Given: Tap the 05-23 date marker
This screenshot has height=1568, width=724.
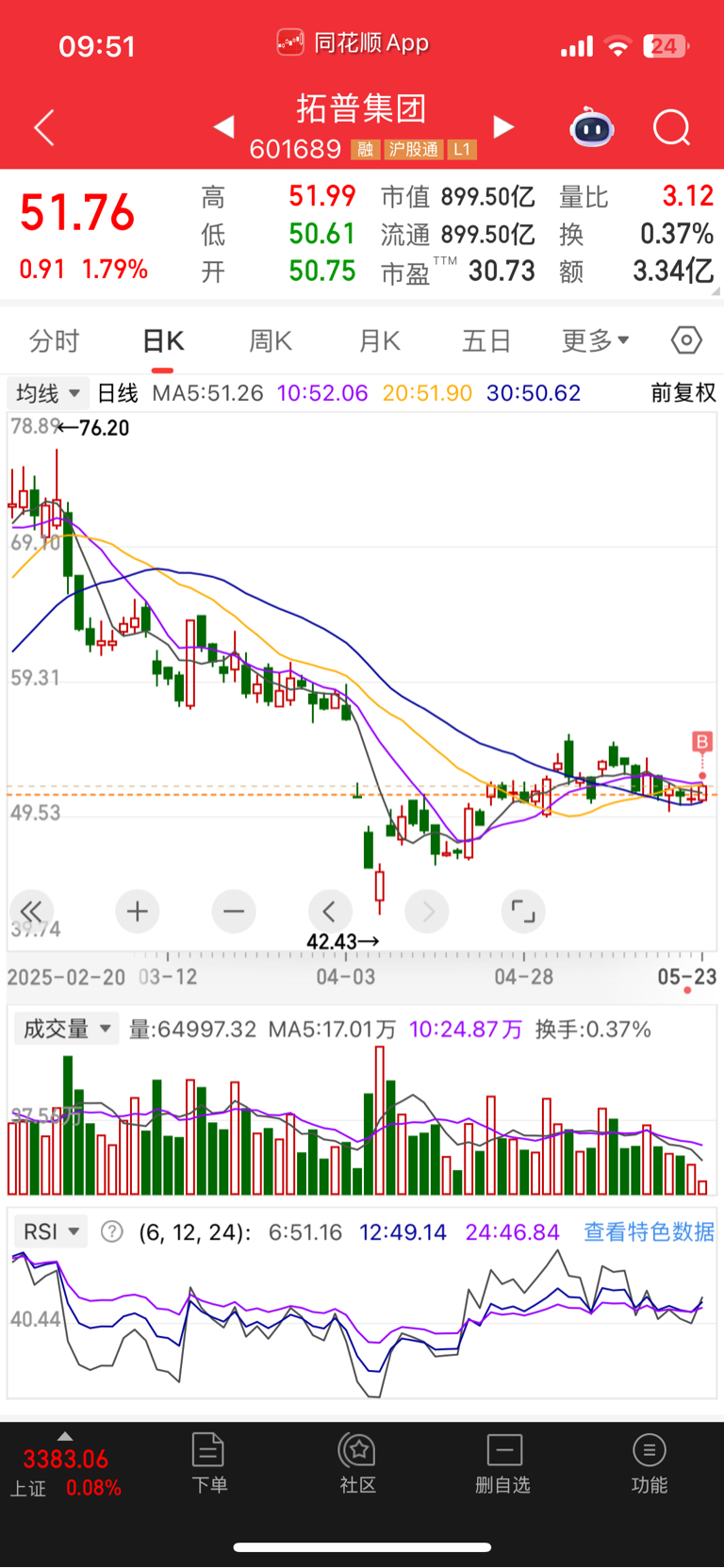Looking at the screenshot, I should coord(687,977).
